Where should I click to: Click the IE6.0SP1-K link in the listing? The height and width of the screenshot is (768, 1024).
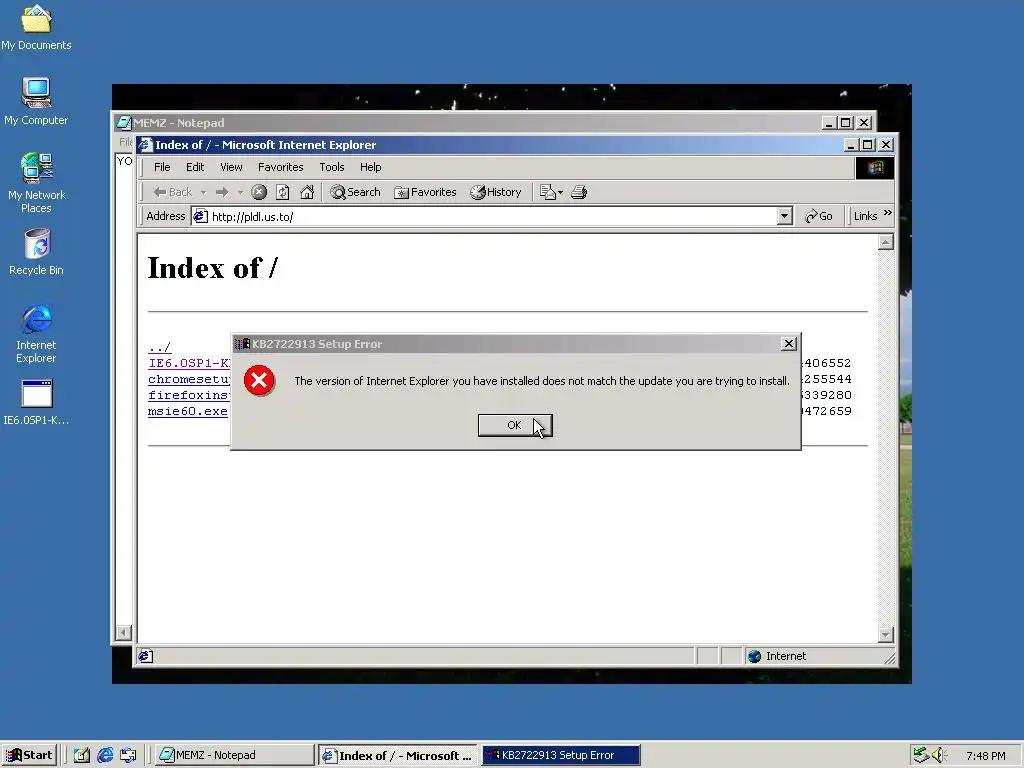[189, 363]
